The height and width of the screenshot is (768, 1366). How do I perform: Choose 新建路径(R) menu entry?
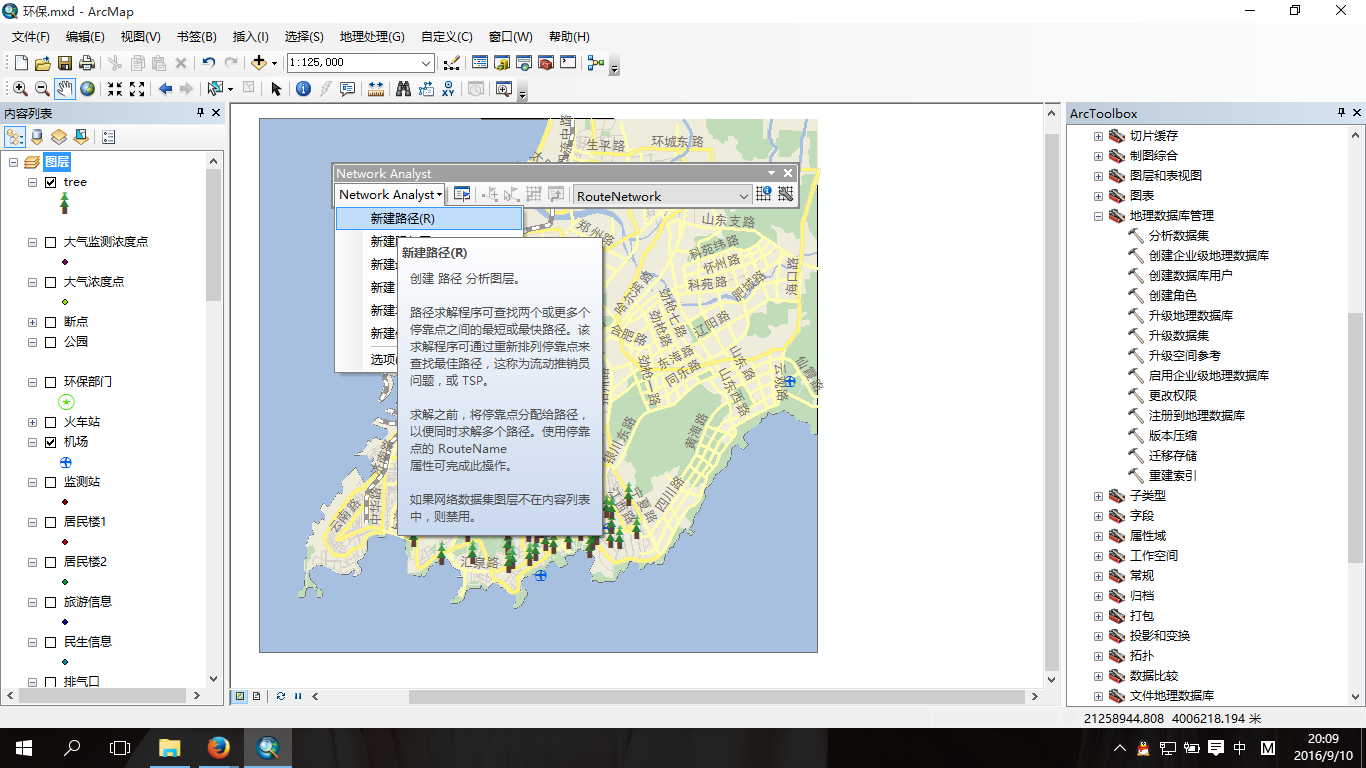click(429, 218)
